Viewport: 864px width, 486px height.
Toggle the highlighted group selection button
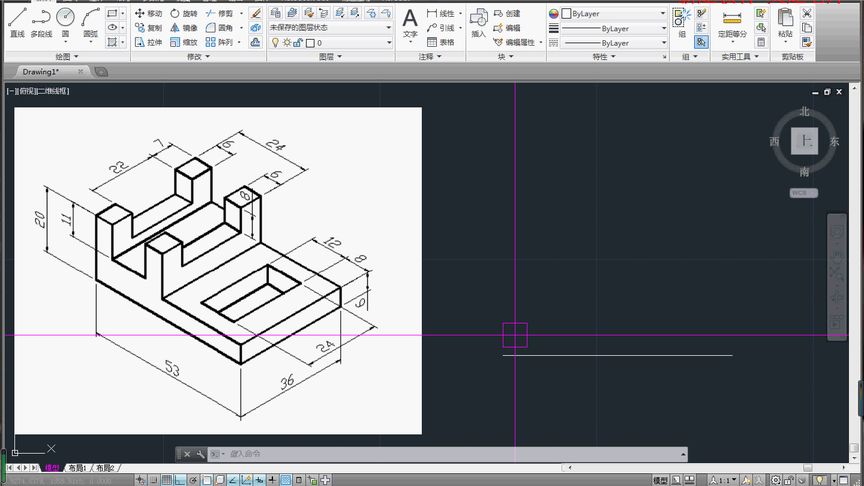(701, 42)
